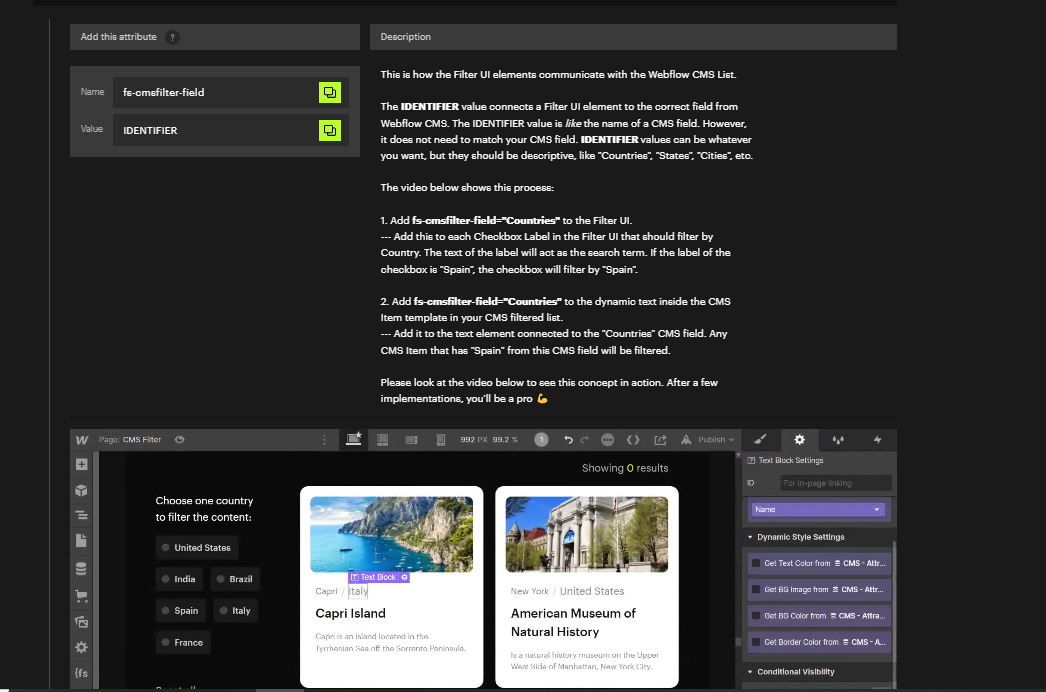Select the France filter radio
The height and width of the screenshot is (692, 1046).
[x=165, y=642]
